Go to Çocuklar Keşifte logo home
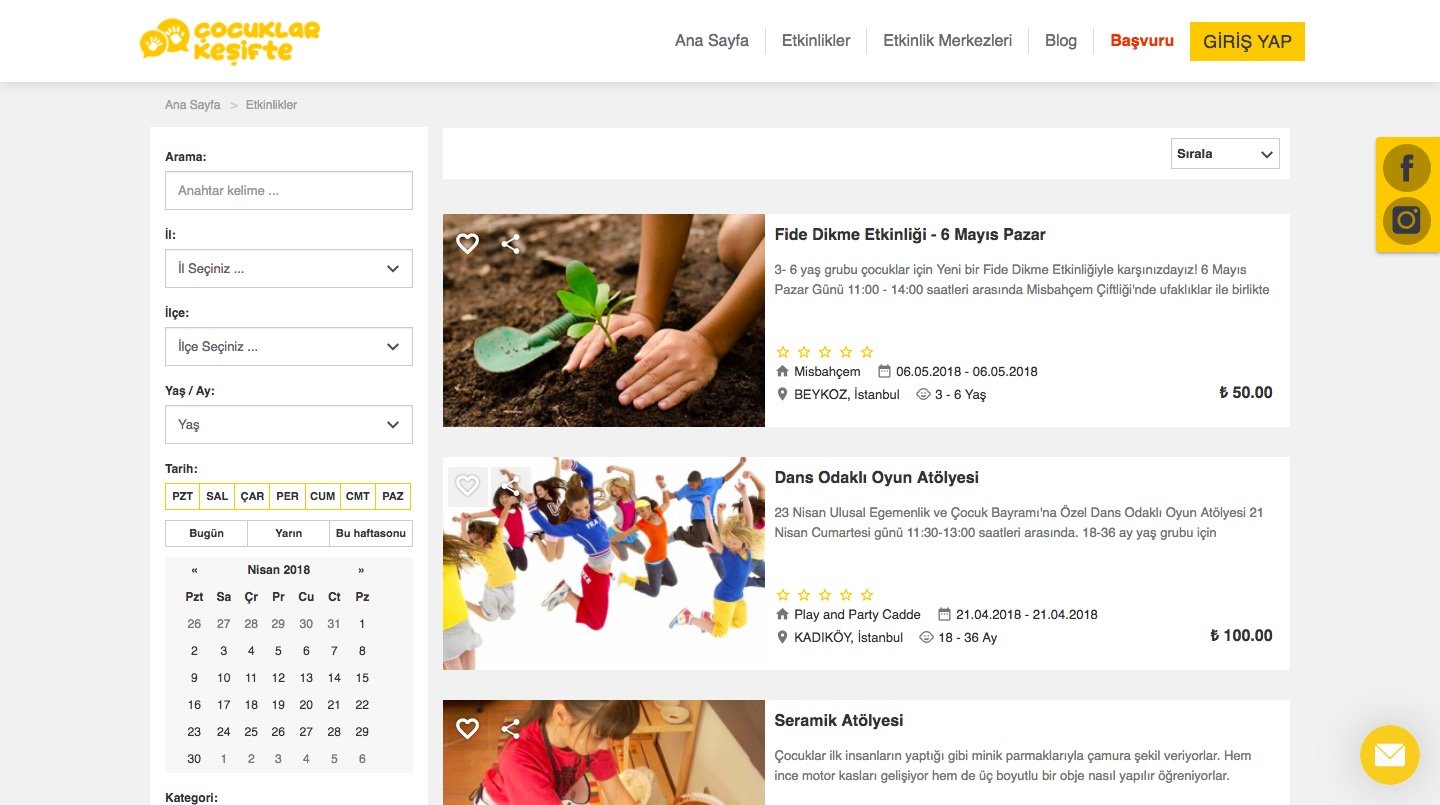Screen dimensions: 1440x805 click(x=230, y=41)
